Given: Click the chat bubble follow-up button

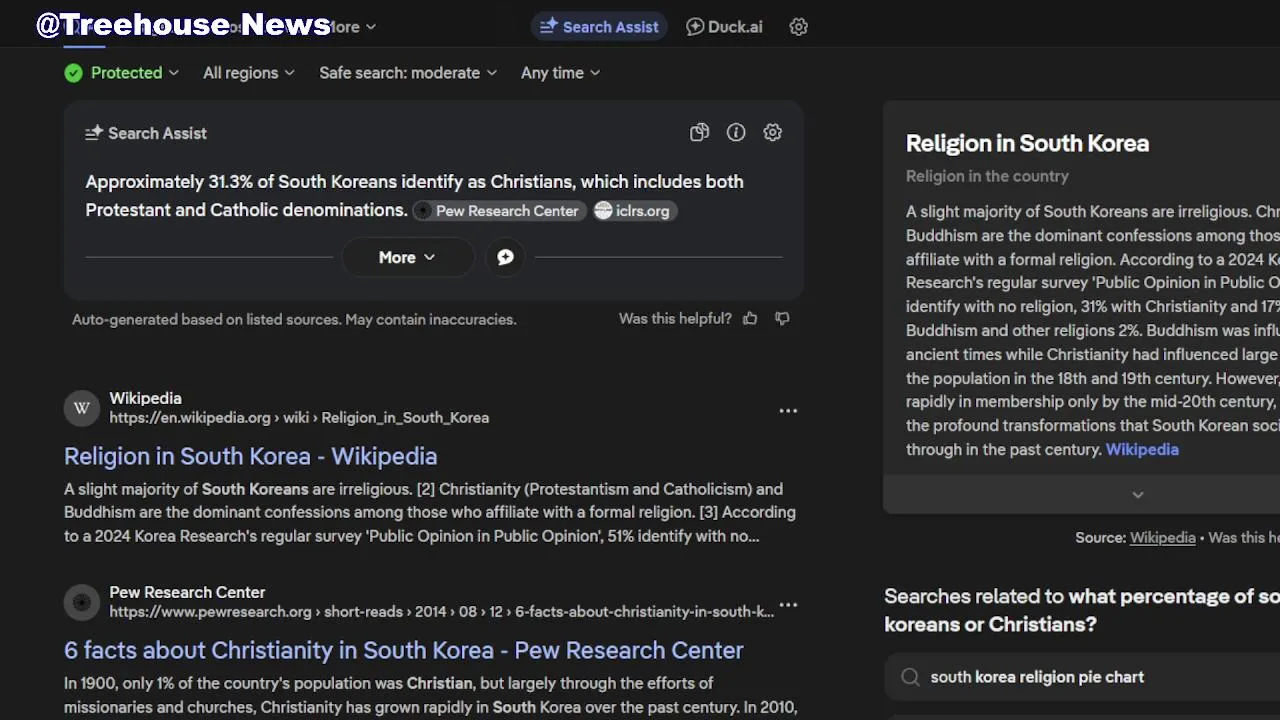Looking at the screenshot, I should (505, 257).
